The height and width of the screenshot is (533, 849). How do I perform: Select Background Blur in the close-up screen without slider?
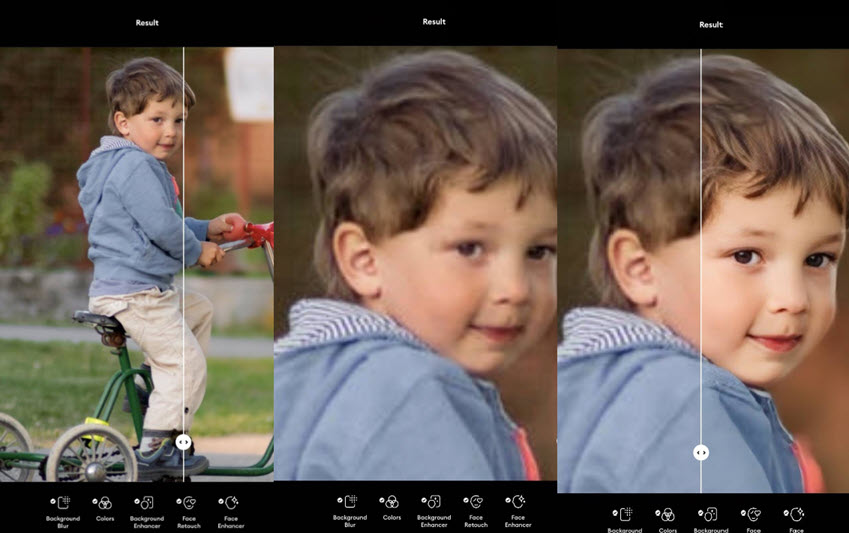point(350,510)
